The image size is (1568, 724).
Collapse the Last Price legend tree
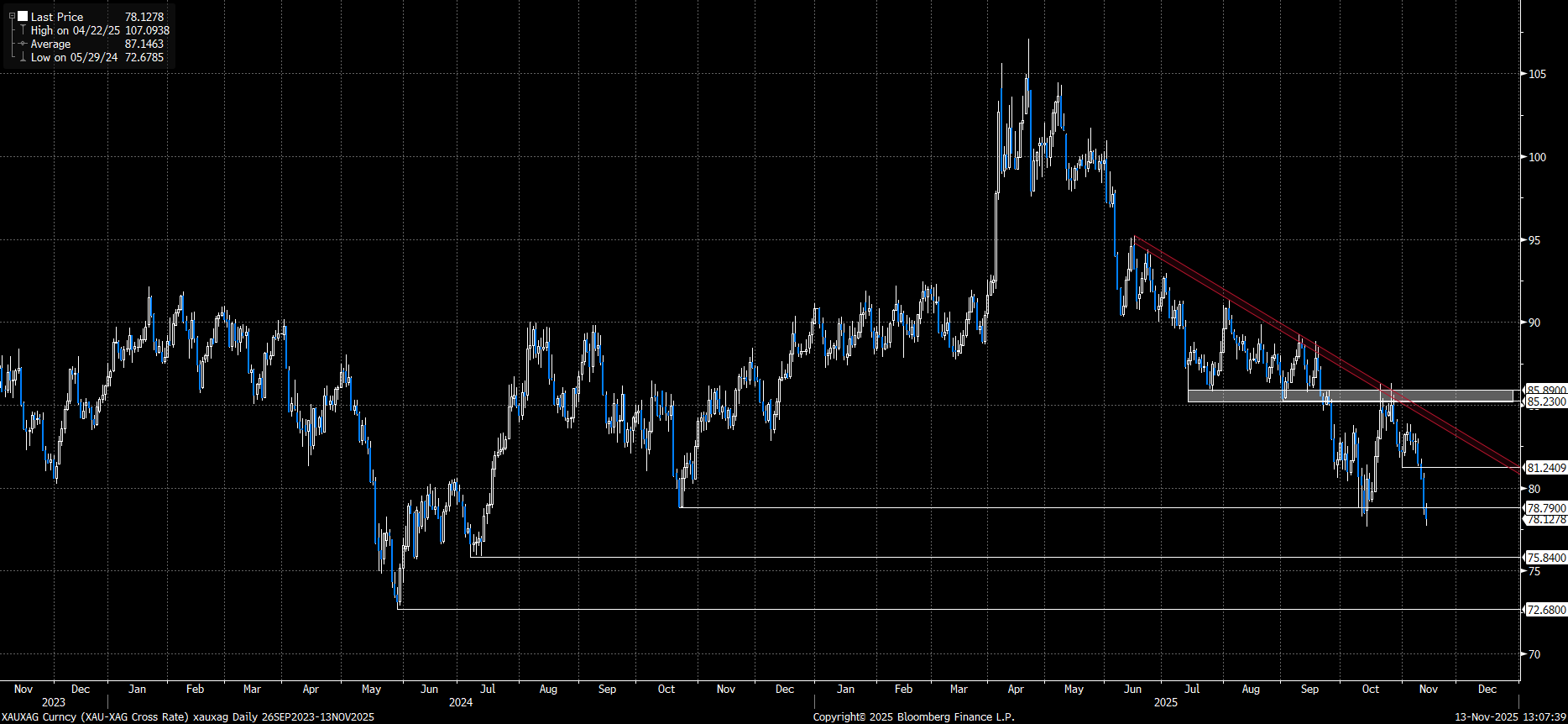click(x=12, y=16)
